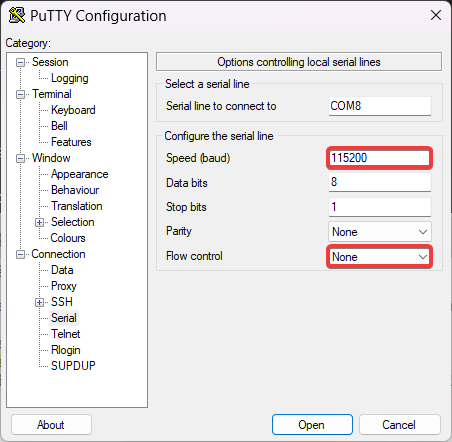Select Session in the category tree
The image size is (452, 442).
[x=50, y=62]
